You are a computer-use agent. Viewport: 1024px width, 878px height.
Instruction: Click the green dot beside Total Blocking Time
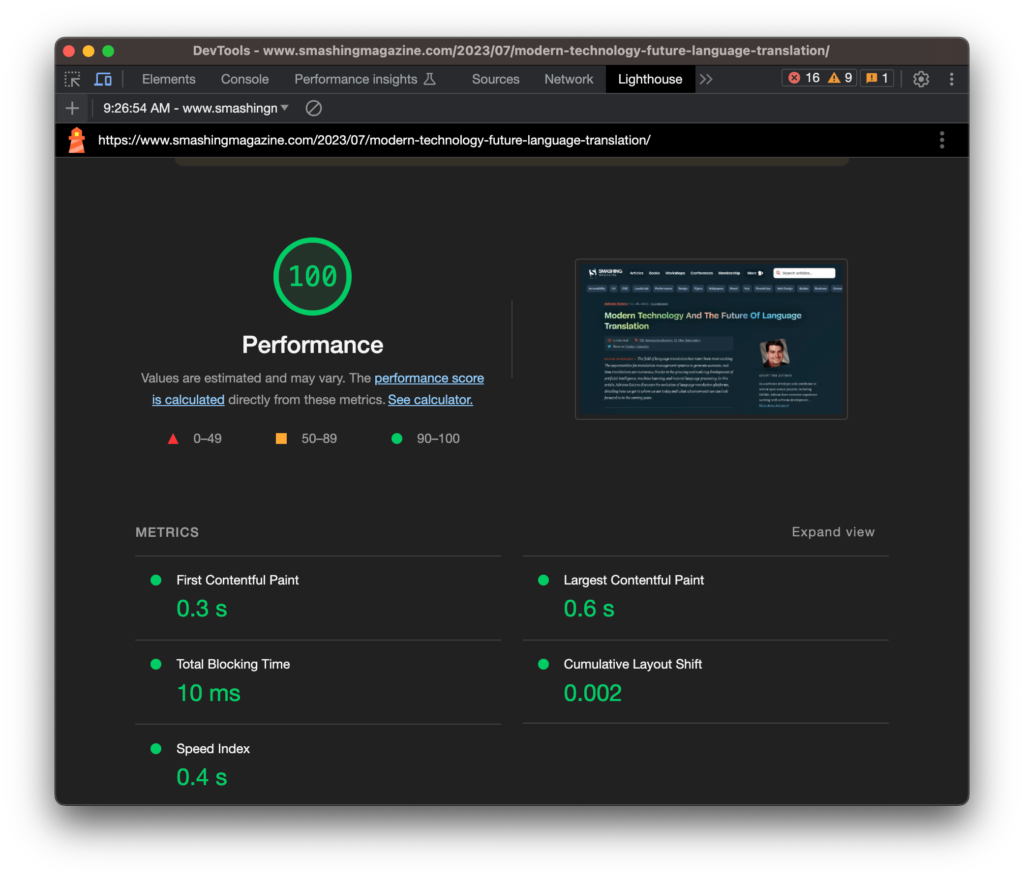[x=155, y=664]
